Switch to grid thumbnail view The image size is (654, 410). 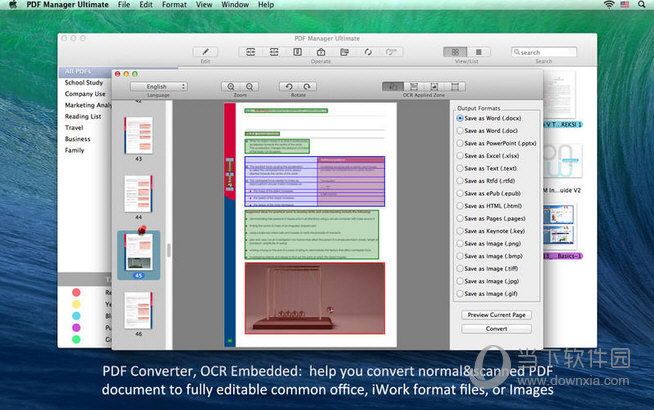(x=455, y=52)
